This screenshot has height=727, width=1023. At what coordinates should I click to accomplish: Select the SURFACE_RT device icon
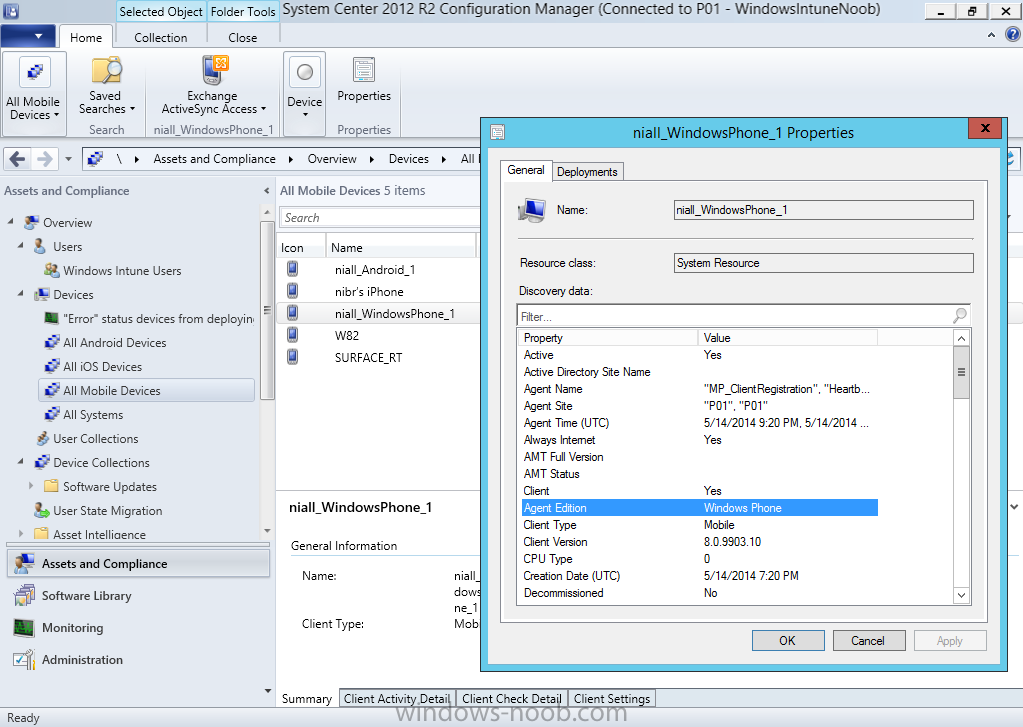pyautogui.click(x=293, y=357)
